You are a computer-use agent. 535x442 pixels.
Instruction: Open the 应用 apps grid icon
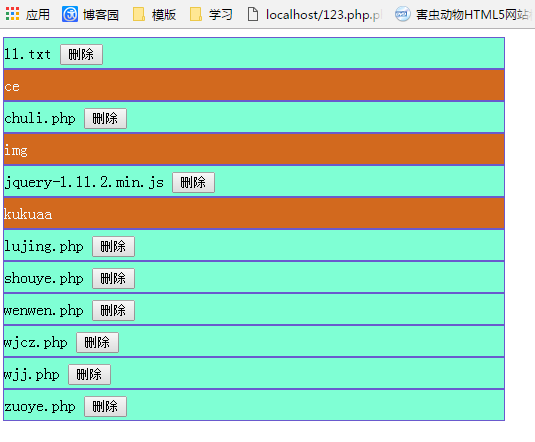pyautogui.click(x=12, y=14)
